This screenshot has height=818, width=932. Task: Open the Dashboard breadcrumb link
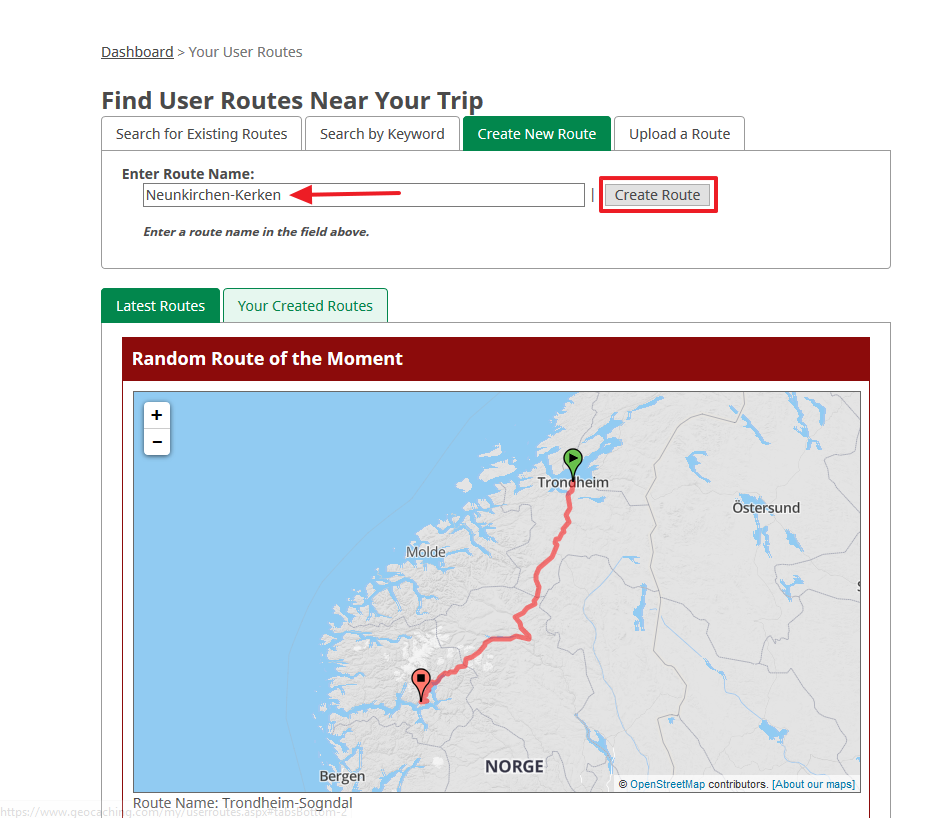click(137, 52)
